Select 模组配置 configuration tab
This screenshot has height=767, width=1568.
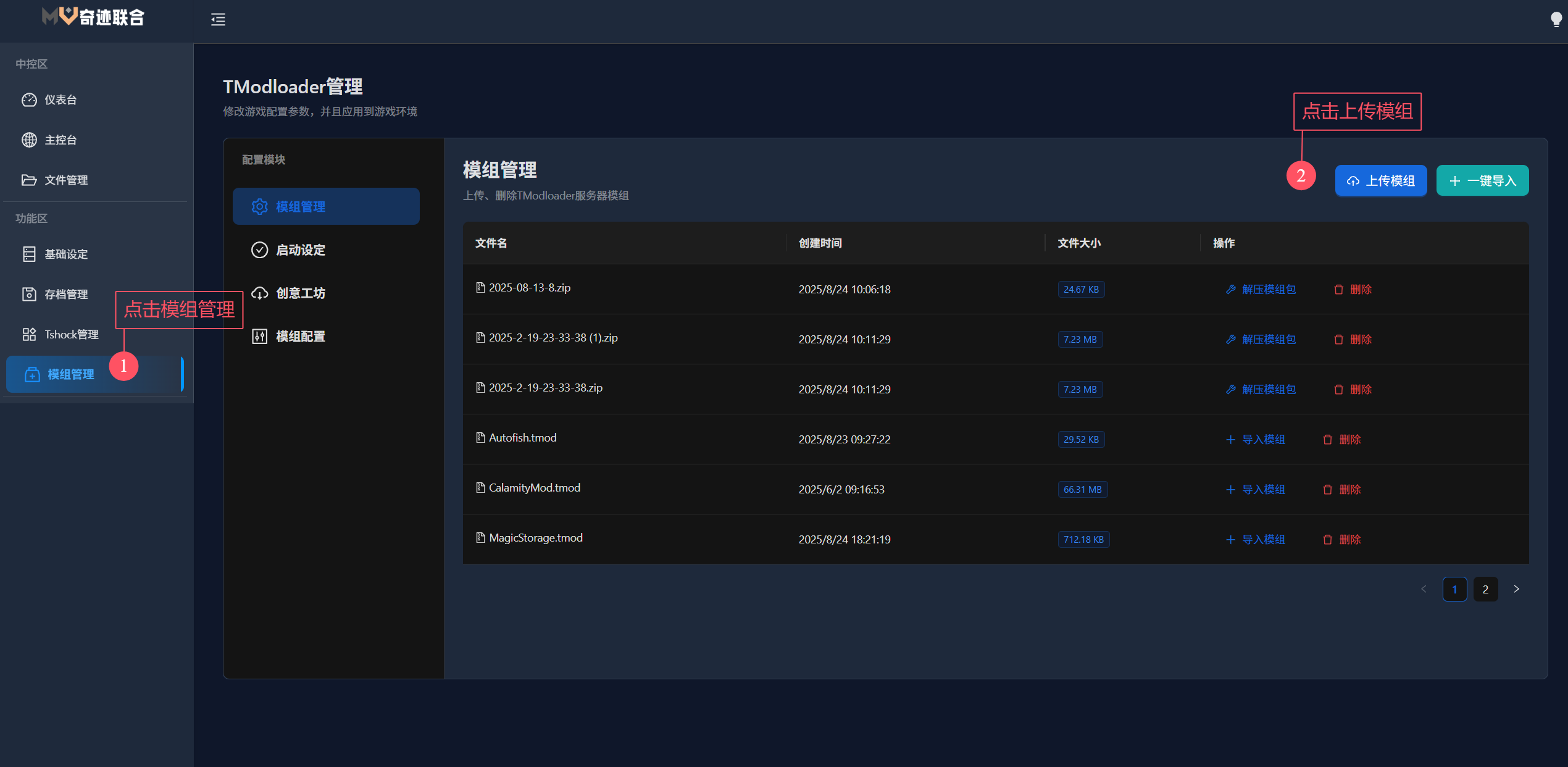point(300,337)
